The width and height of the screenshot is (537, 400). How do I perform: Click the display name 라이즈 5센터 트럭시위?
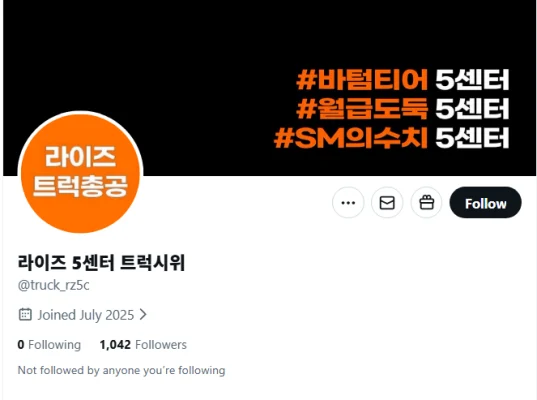[x=101, y=263]
